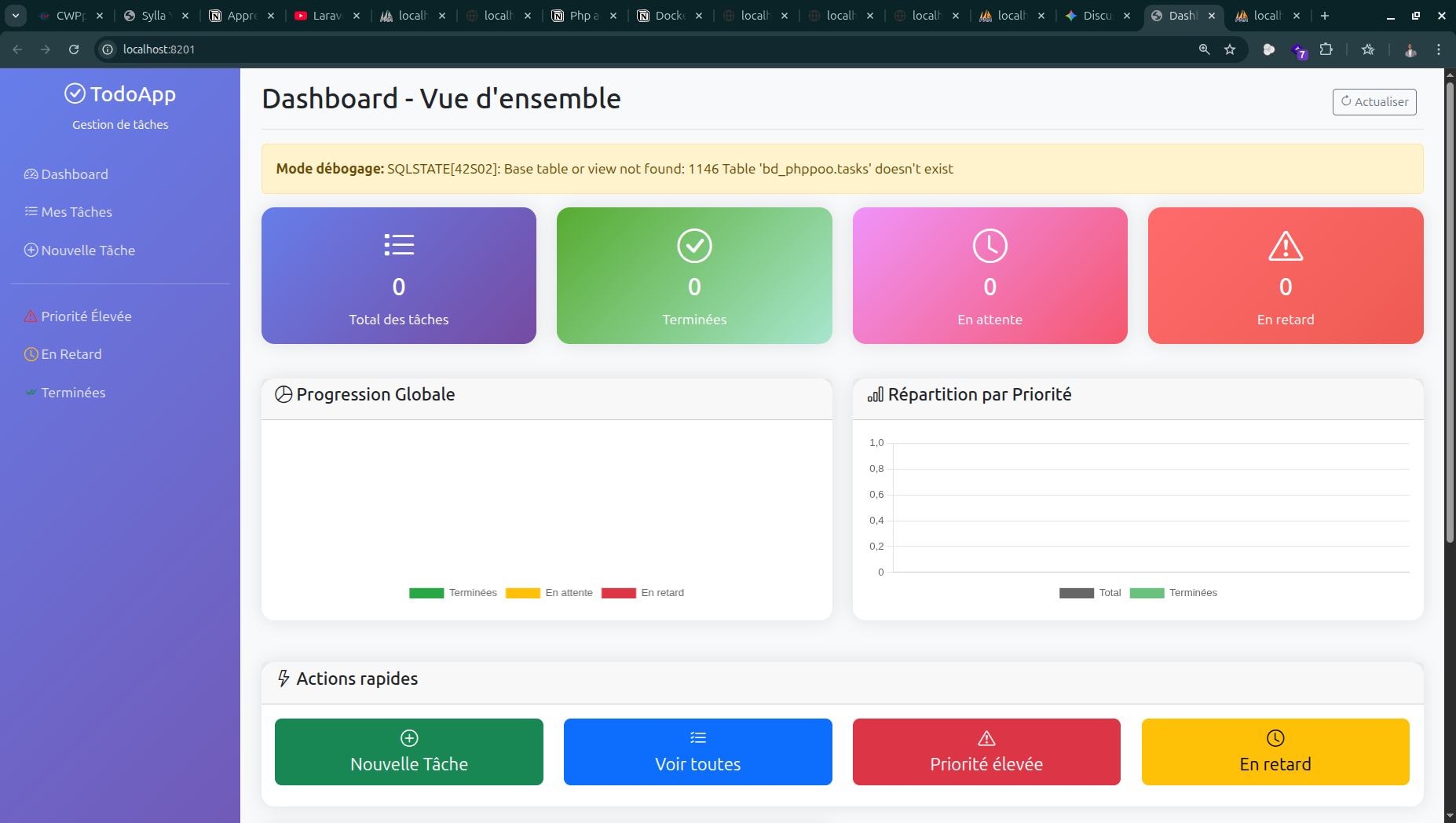Click the clock icon on En attente card
The height and width of the screenshot is (823, 1456).
(990, 246)
